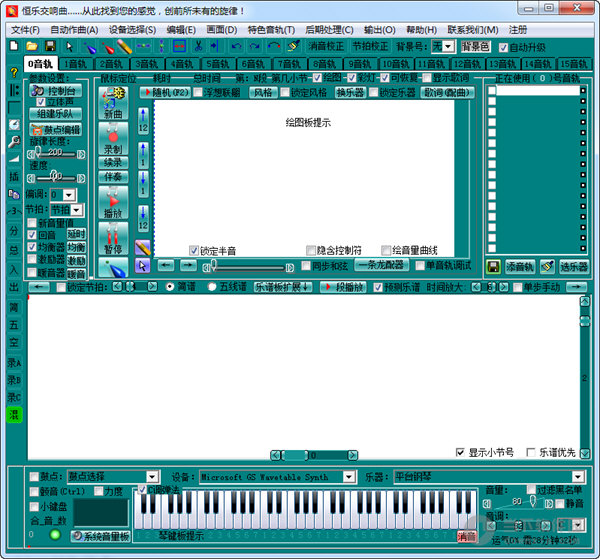Screen dimensions: 600x559
Task: Enable the 隐含控制符 checkbox
Action: [x=311, y=250]
